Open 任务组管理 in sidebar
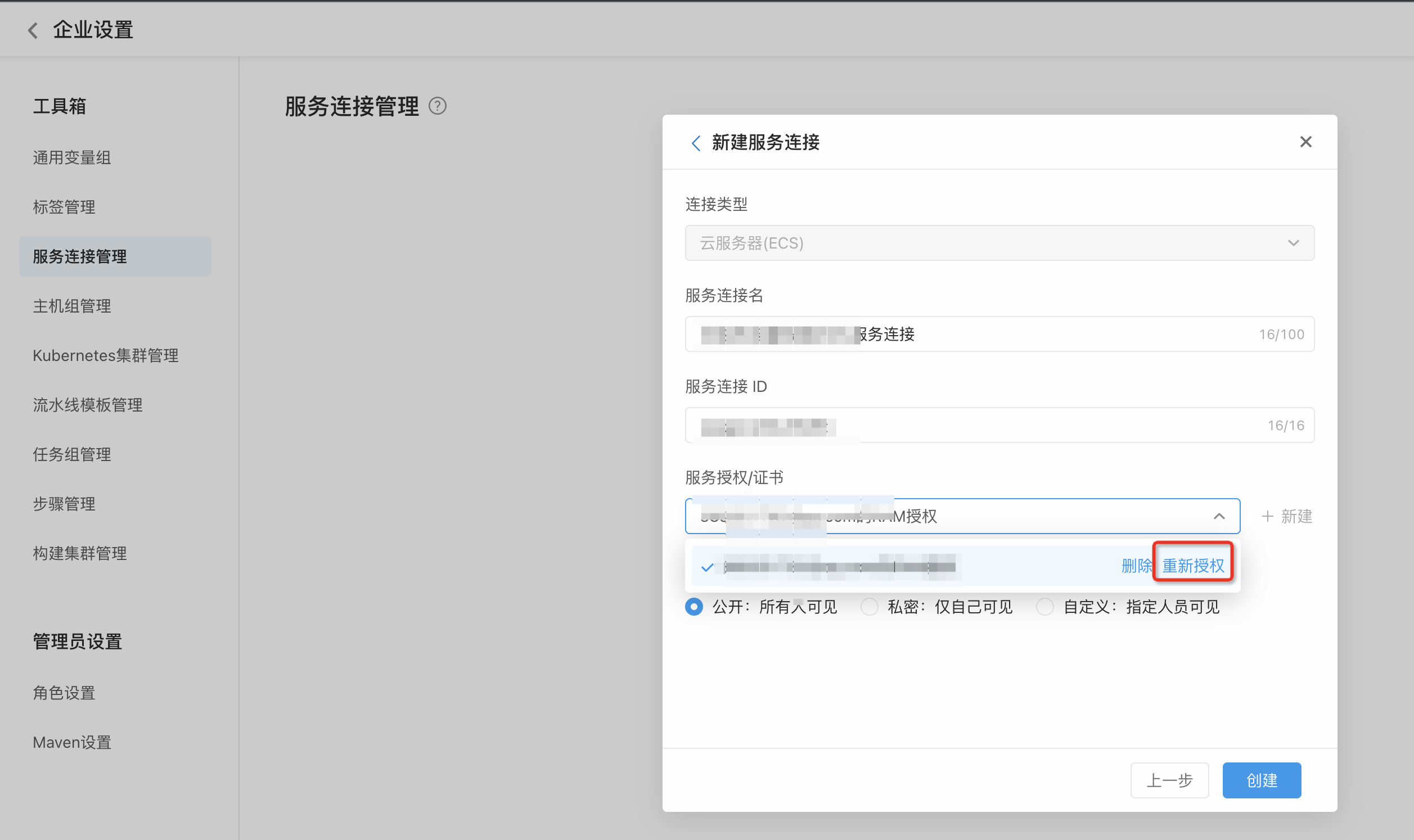This screenshot has height=840, width=1414. (x=72, y=454)
